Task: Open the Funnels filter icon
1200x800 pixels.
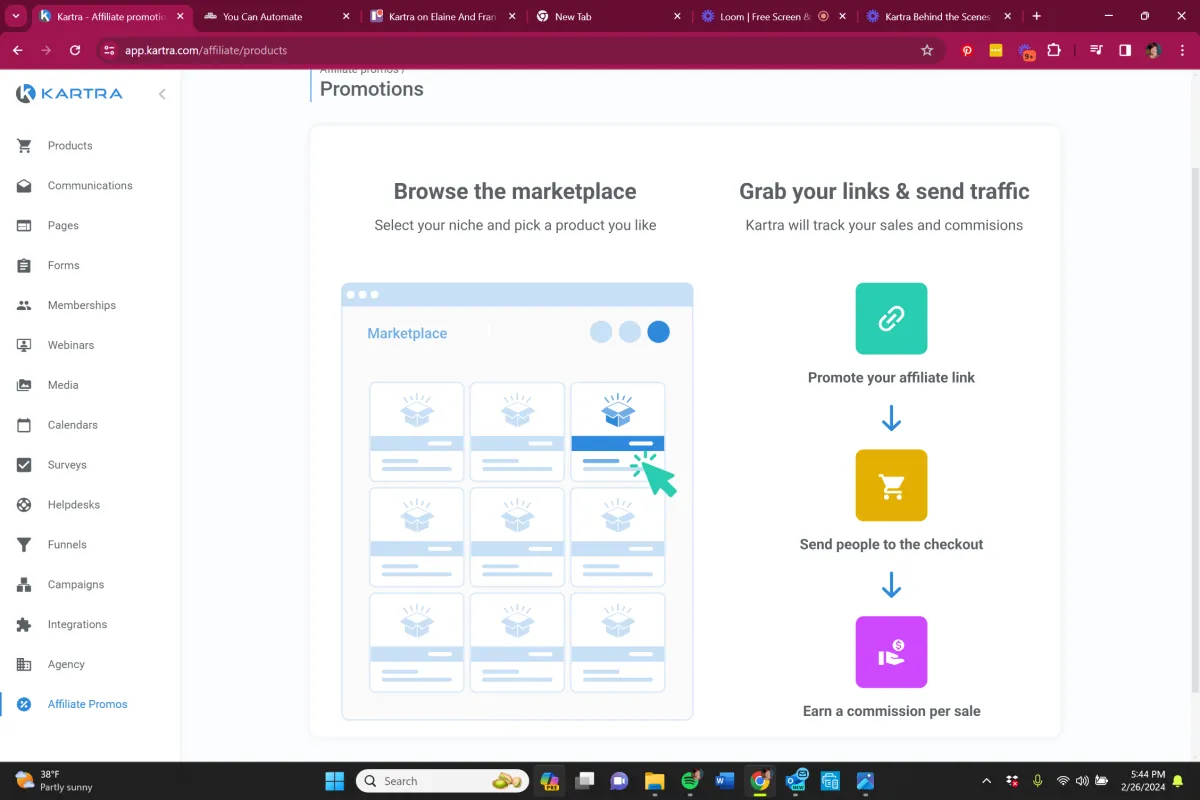Action: point(24,545)
